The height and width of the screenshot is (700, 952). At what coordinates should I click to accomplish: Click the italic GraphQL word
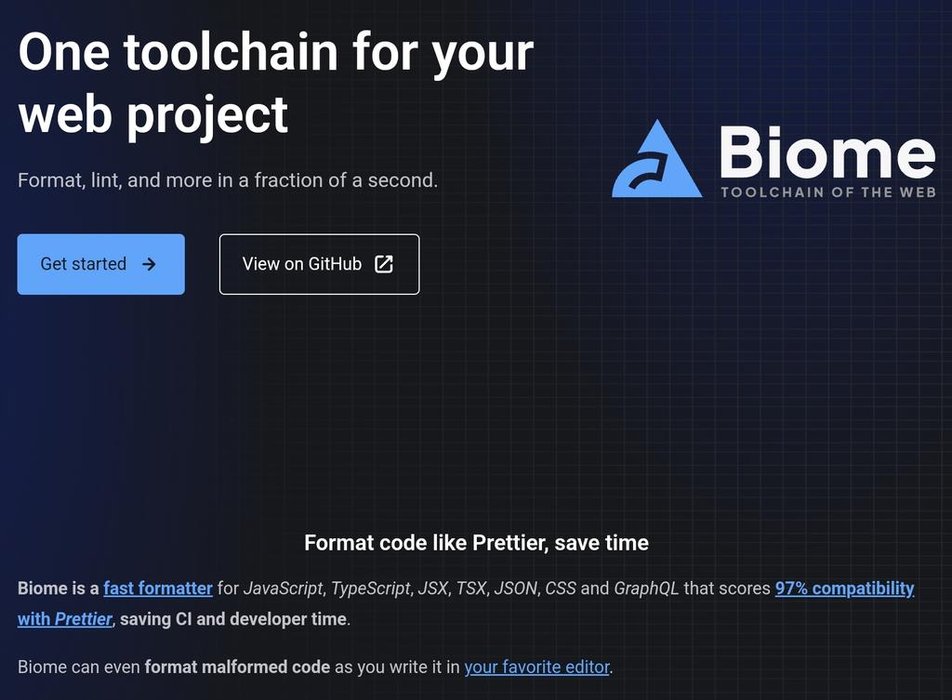click(x=646, y=588)
